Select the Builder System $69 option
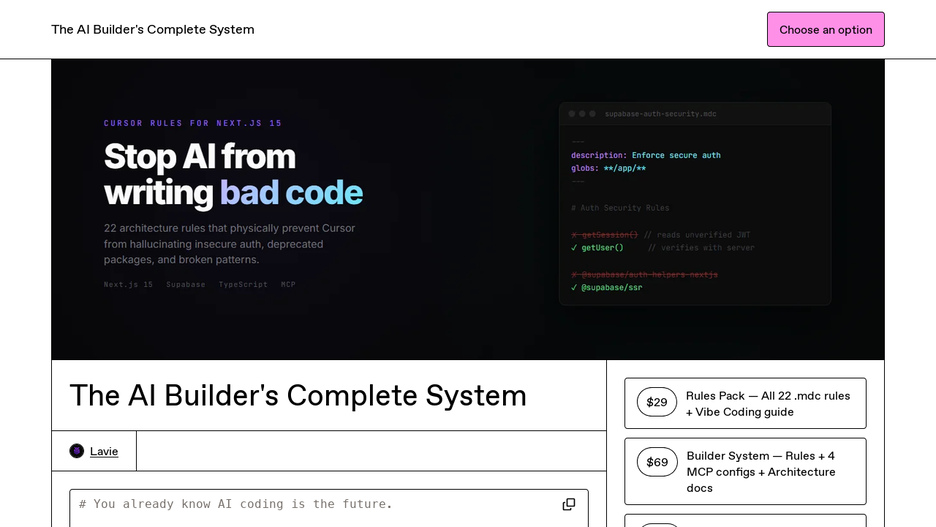The height and width of the screenshot is (527, 936). pyautogui.click(x=745, y=471)
